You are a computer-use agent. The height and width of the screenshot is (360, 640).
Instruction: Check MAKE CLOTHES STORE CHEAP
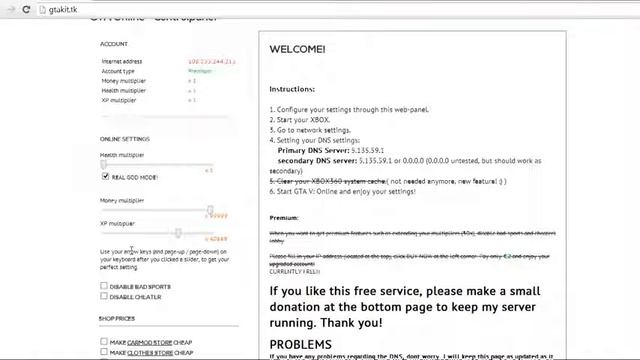[104, 351]
